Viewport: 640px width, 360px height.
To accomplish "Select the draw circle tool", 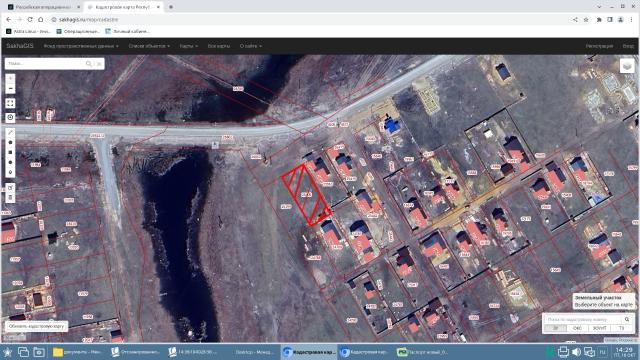I will coord(11,162).
